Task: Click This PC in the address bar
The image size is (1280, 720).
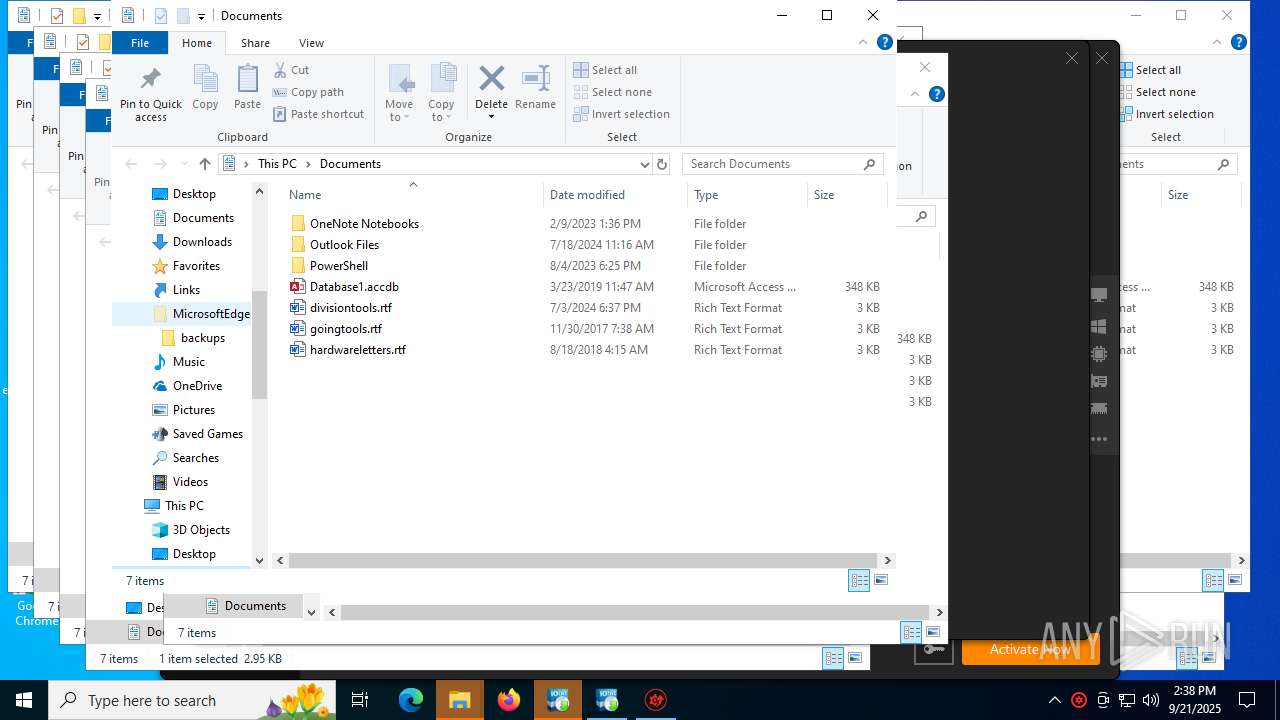Action: pyautogui.click(x=277, y=164)
